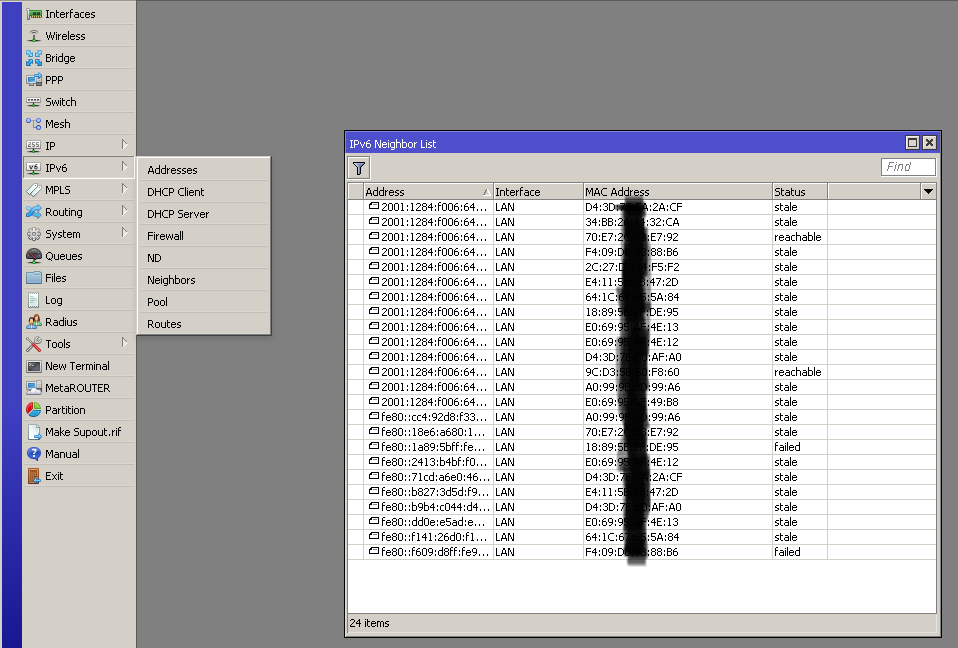Viewport: 958px width, 648px height.
Task: Expand the Tools submenu arrow
Action: click(124, 343)
